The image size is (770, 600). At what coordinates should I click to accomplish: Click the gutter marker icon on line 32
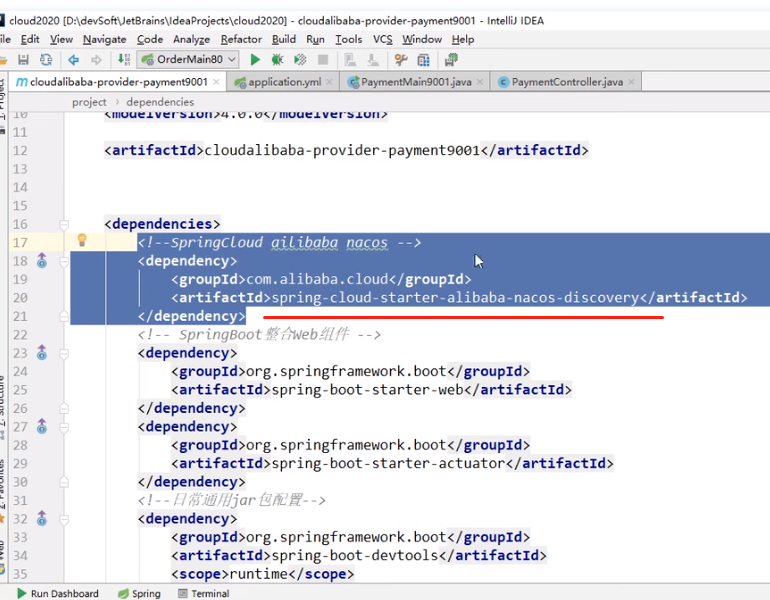tap(42, 518)
